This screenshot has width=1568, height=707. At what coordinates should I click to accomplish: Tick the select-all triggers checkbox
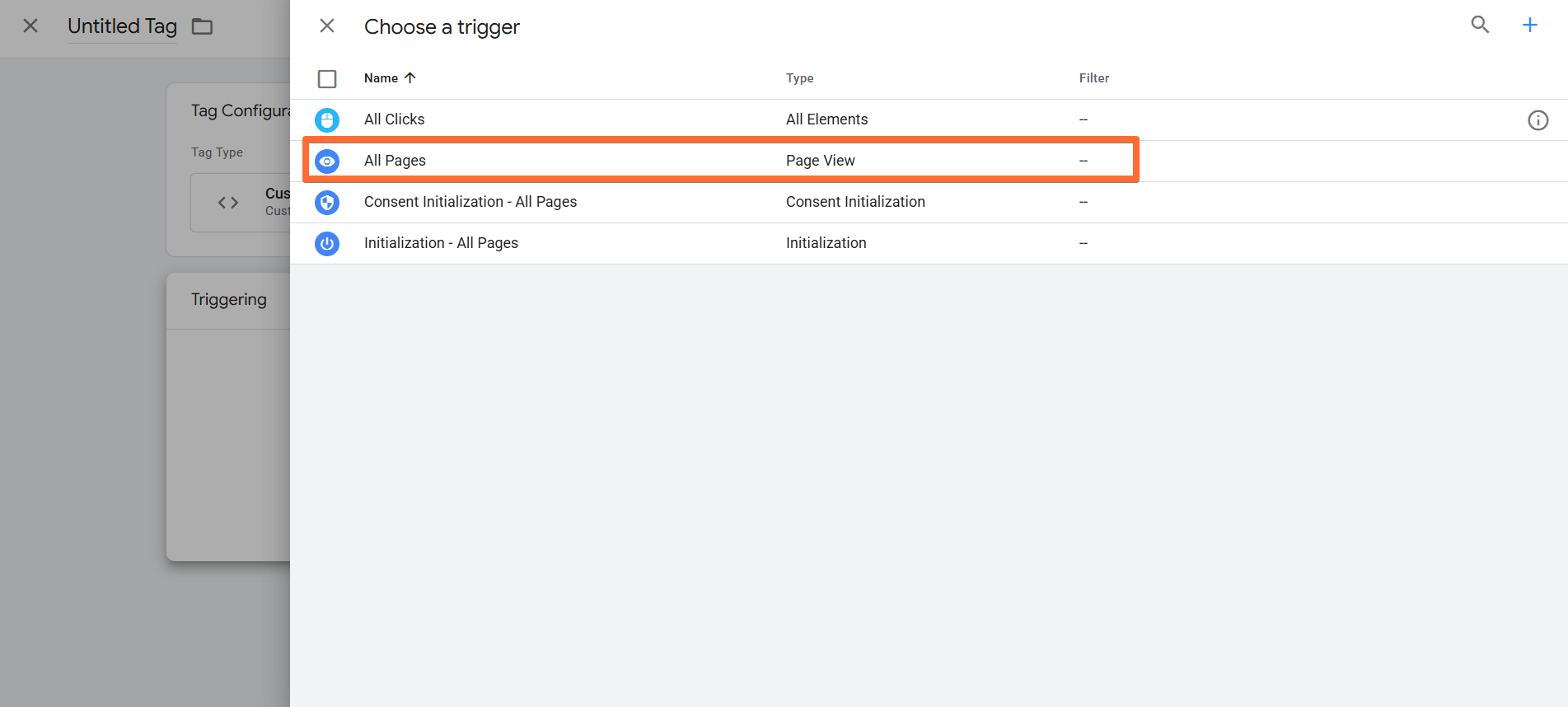[x=327, y=79]
